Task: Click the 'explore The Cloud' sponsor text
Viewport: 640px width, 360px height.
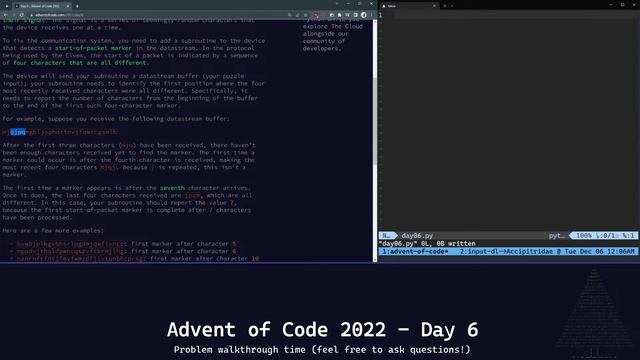Action: (x=333, y=27)
